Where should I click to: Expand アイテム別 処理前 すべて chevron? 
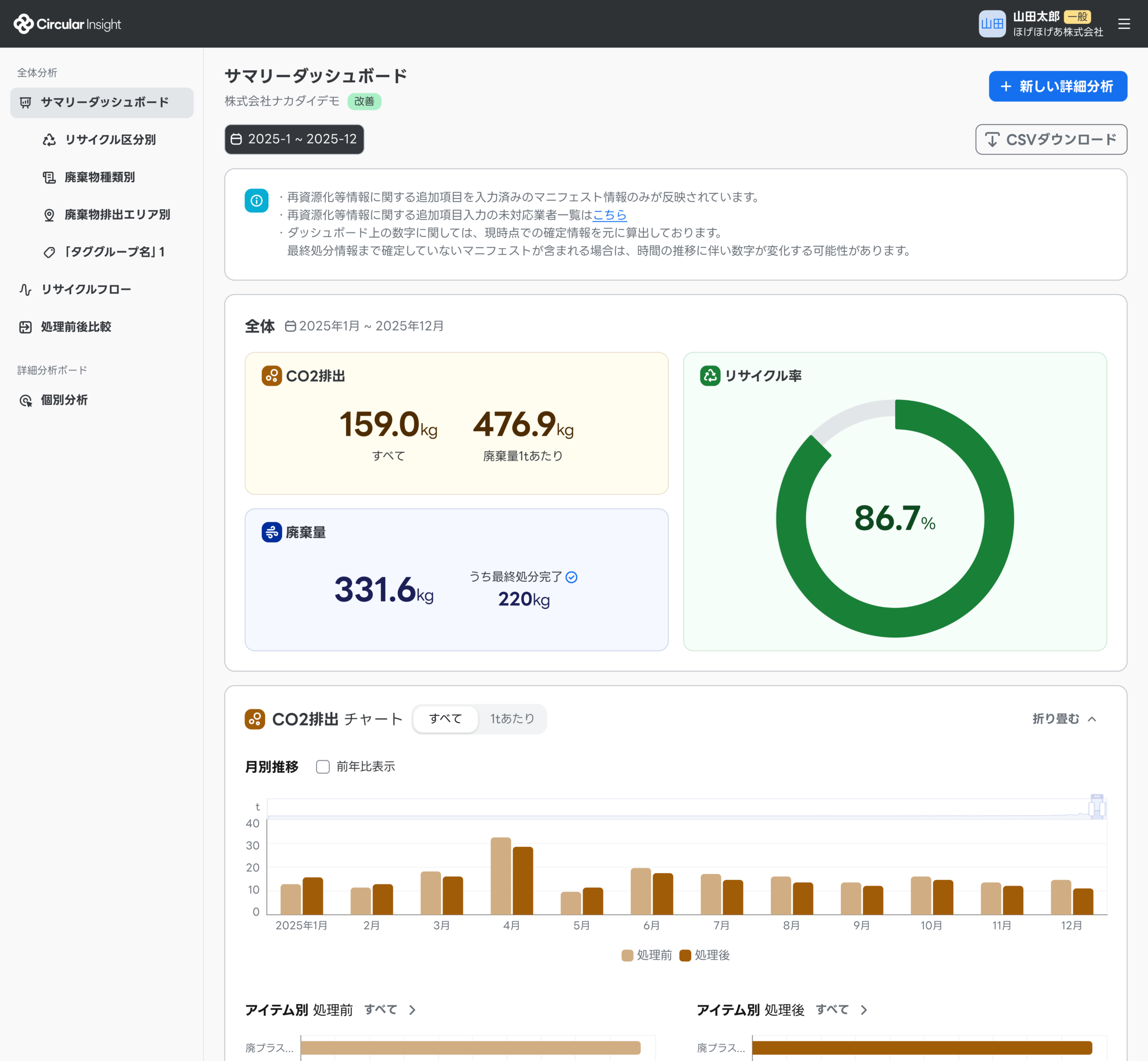[x=412, y=1010]
